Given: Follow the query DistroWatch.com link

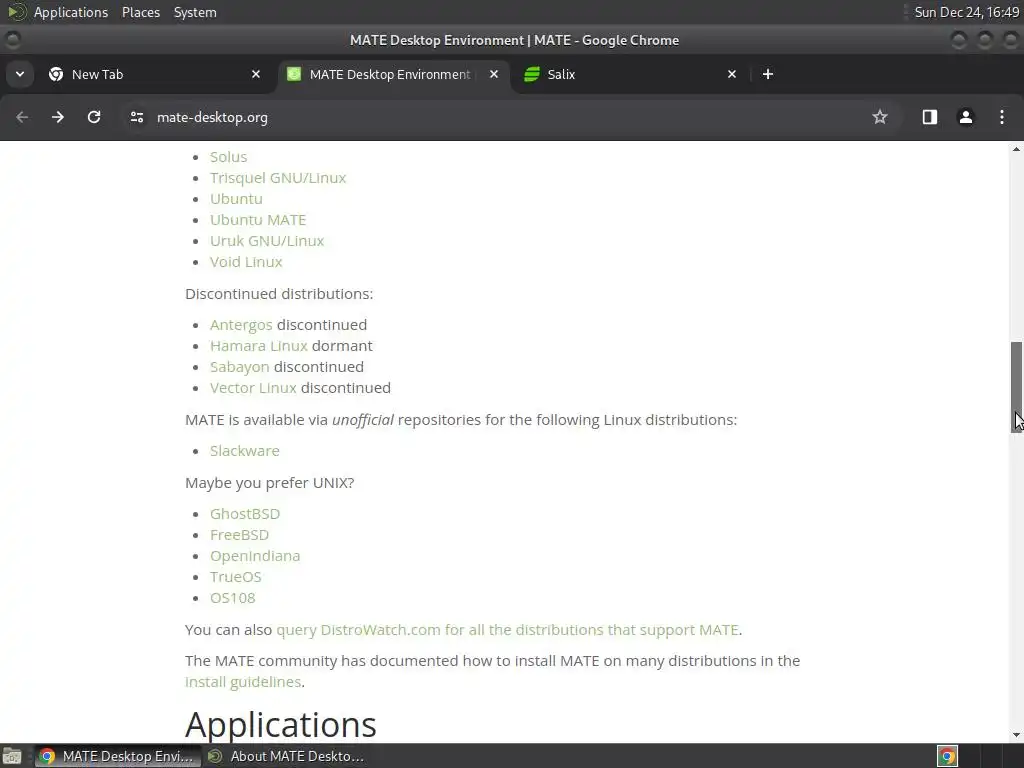Looking at the screenshot, I should (x=507, y=630).
